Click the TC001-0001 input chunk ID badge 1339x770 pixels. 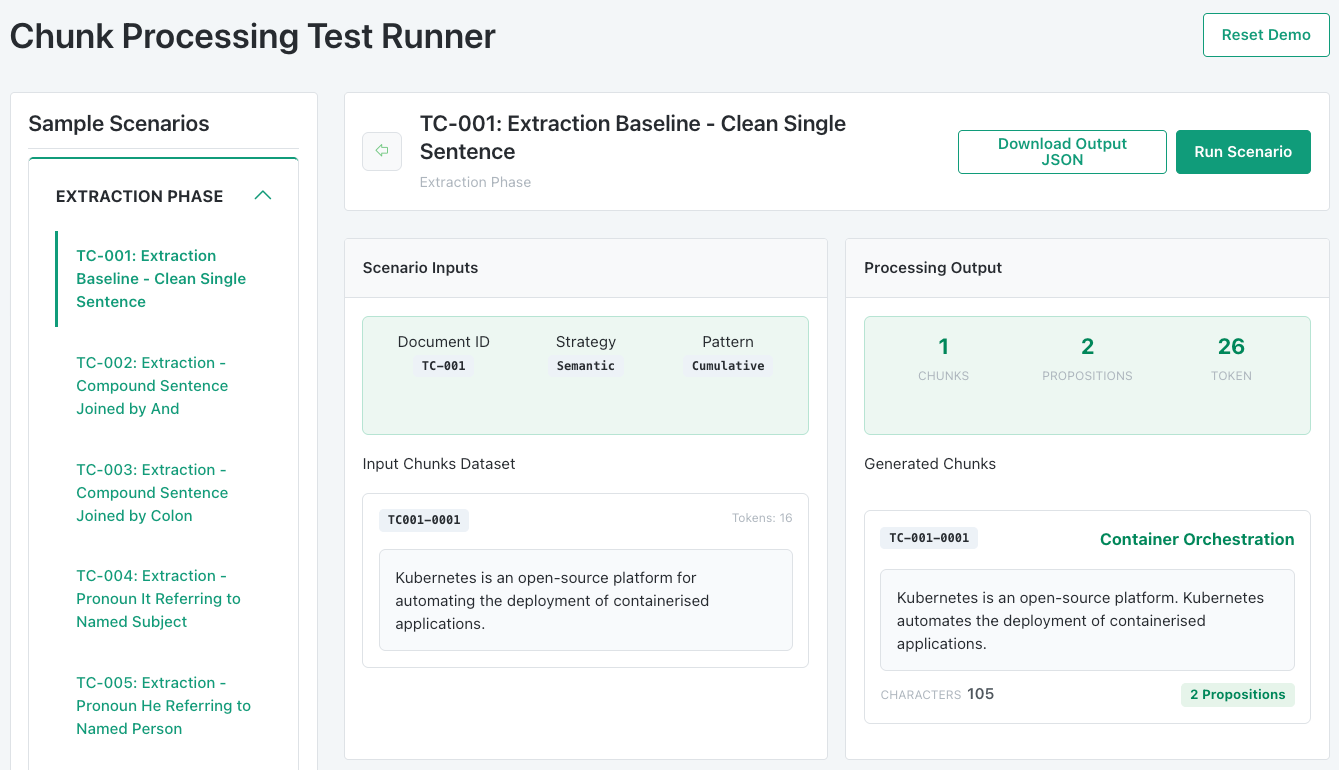[x=424, y=520]
